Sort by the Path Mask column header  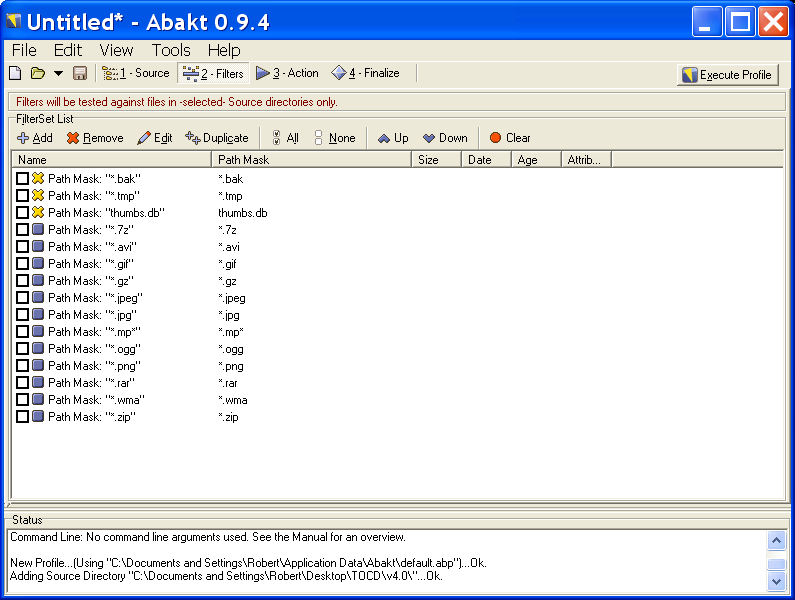pos(311,160)
